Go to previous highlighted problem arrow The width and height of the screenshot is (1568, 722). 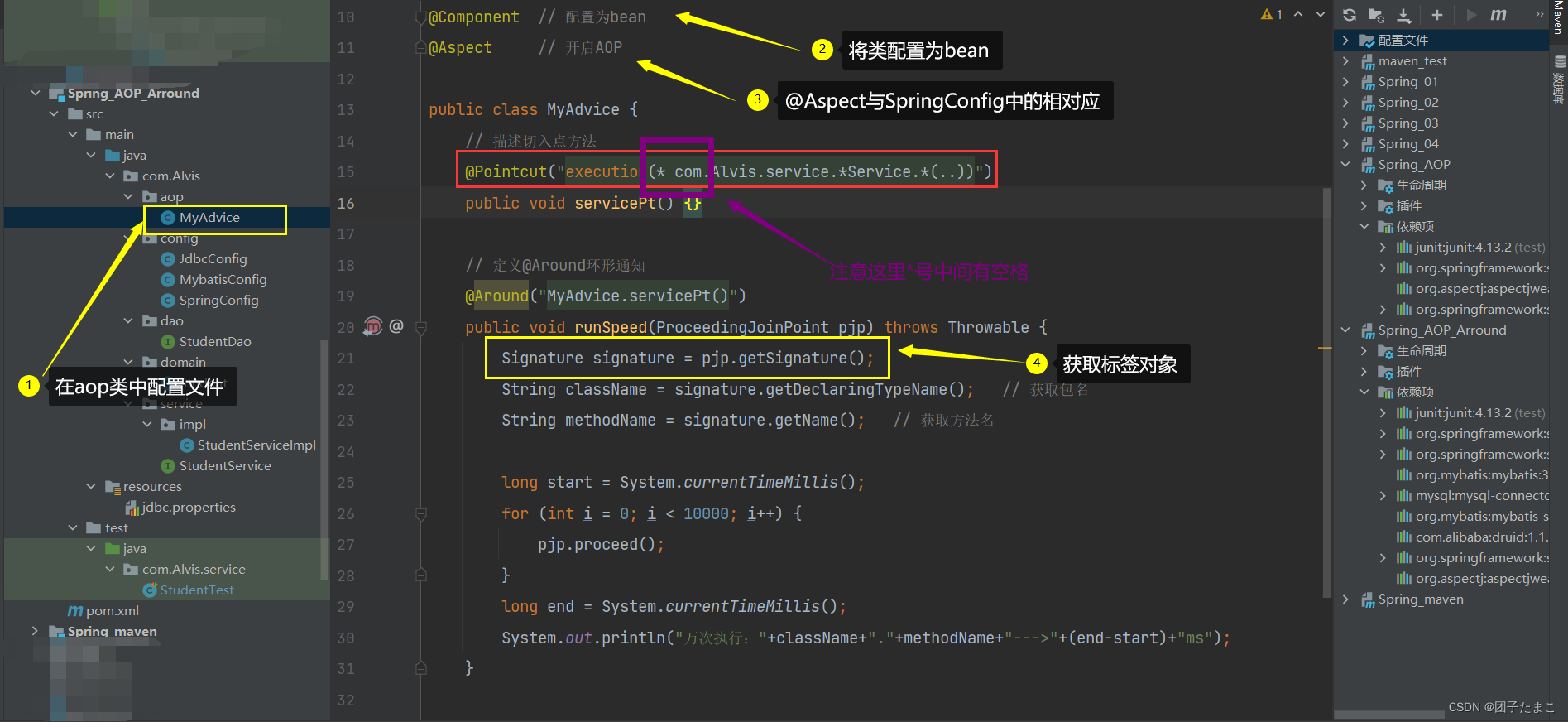point(1298,14)
